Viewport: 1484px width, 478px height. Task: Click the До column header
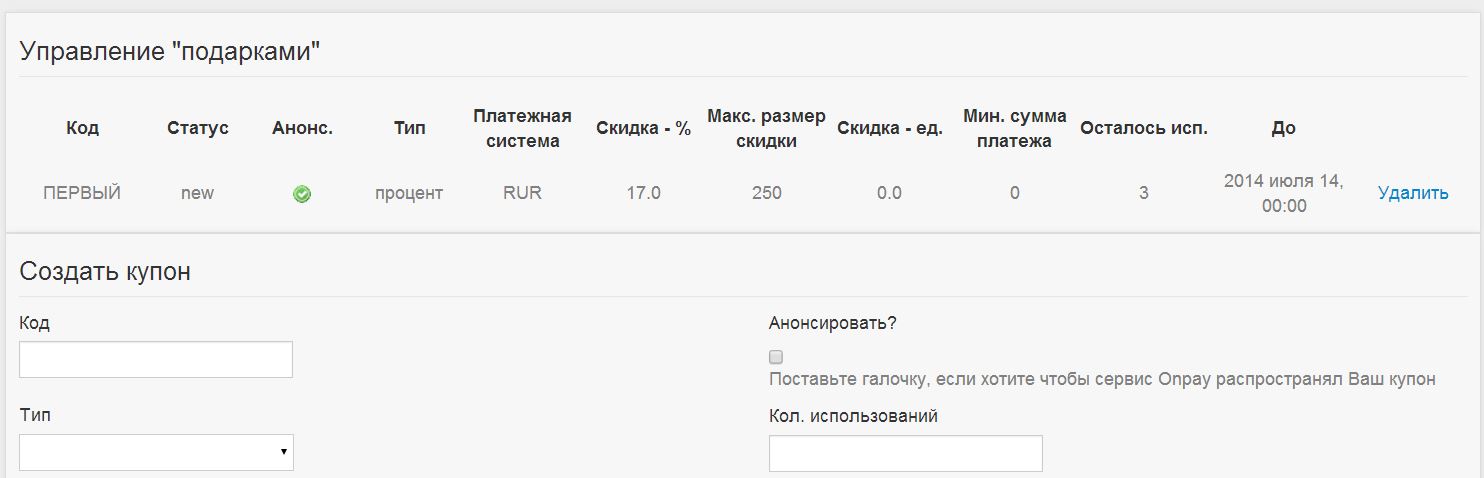click(1283, 128)
